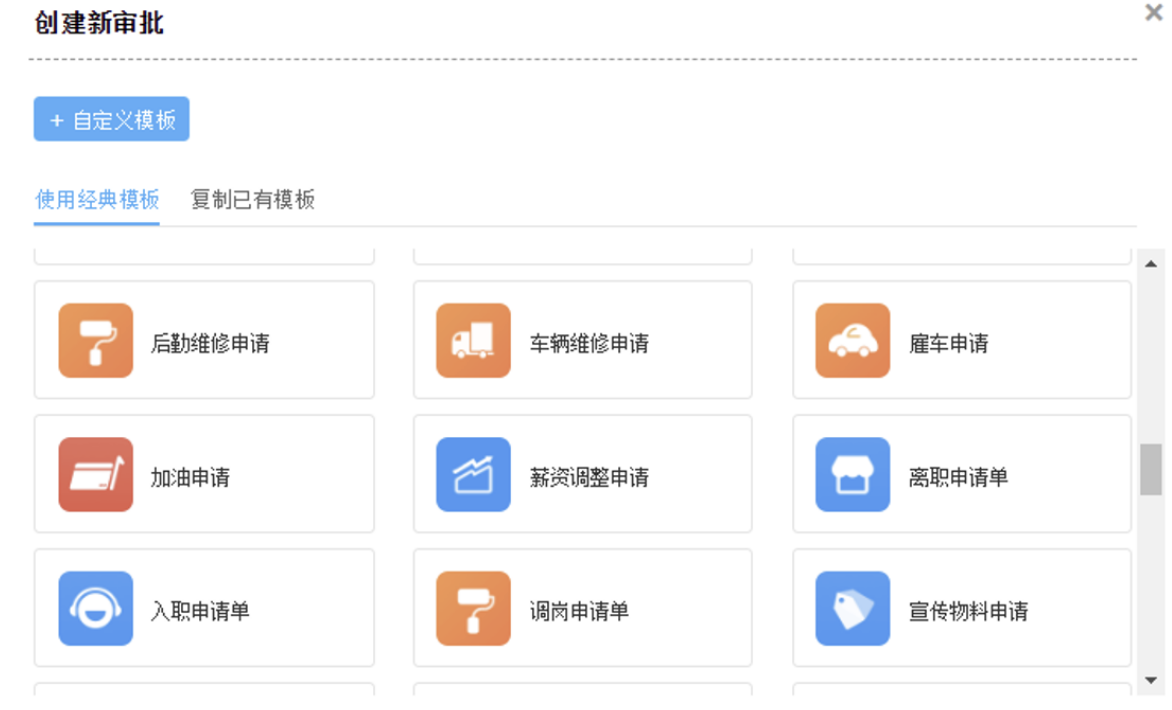Viewport: 1172px width, 710px height.
Task: Click the shop icon for 离职申请单
Action: [852, 475]
